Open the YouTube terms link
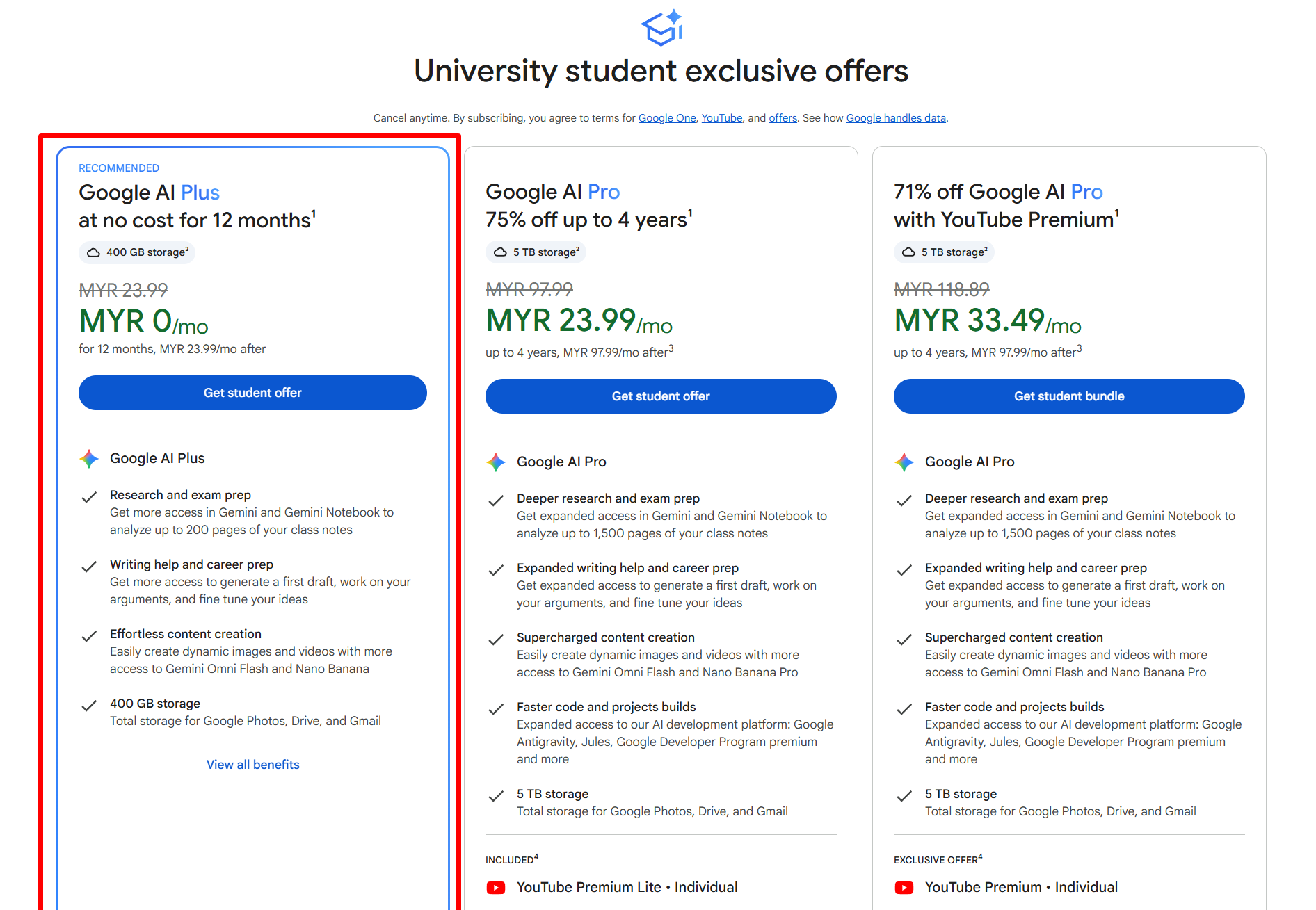Image resolution: width=1316 pixels, height=910 pixels. (x=722, y=118)
